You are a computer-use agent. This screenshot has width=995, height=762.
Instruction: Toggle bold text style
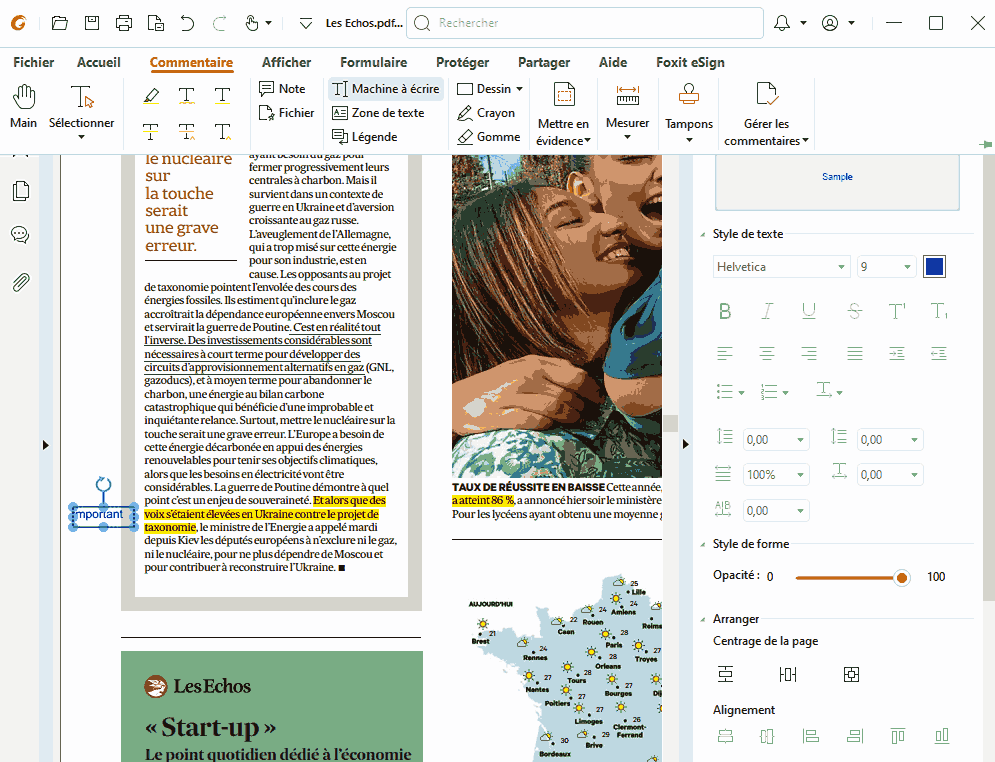point(725,312)
